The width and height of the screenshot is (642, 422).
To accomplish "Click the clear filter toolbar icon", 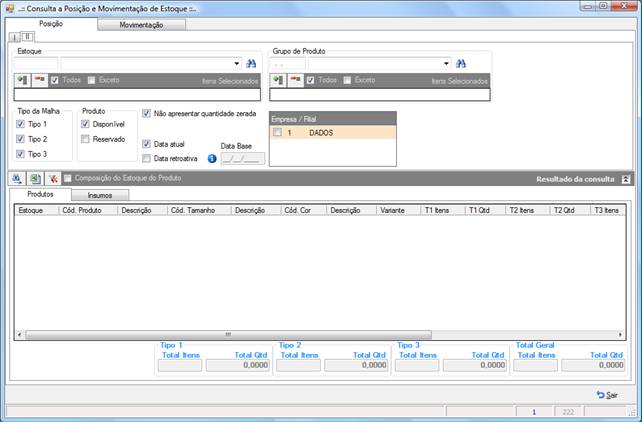I will 53,178.
